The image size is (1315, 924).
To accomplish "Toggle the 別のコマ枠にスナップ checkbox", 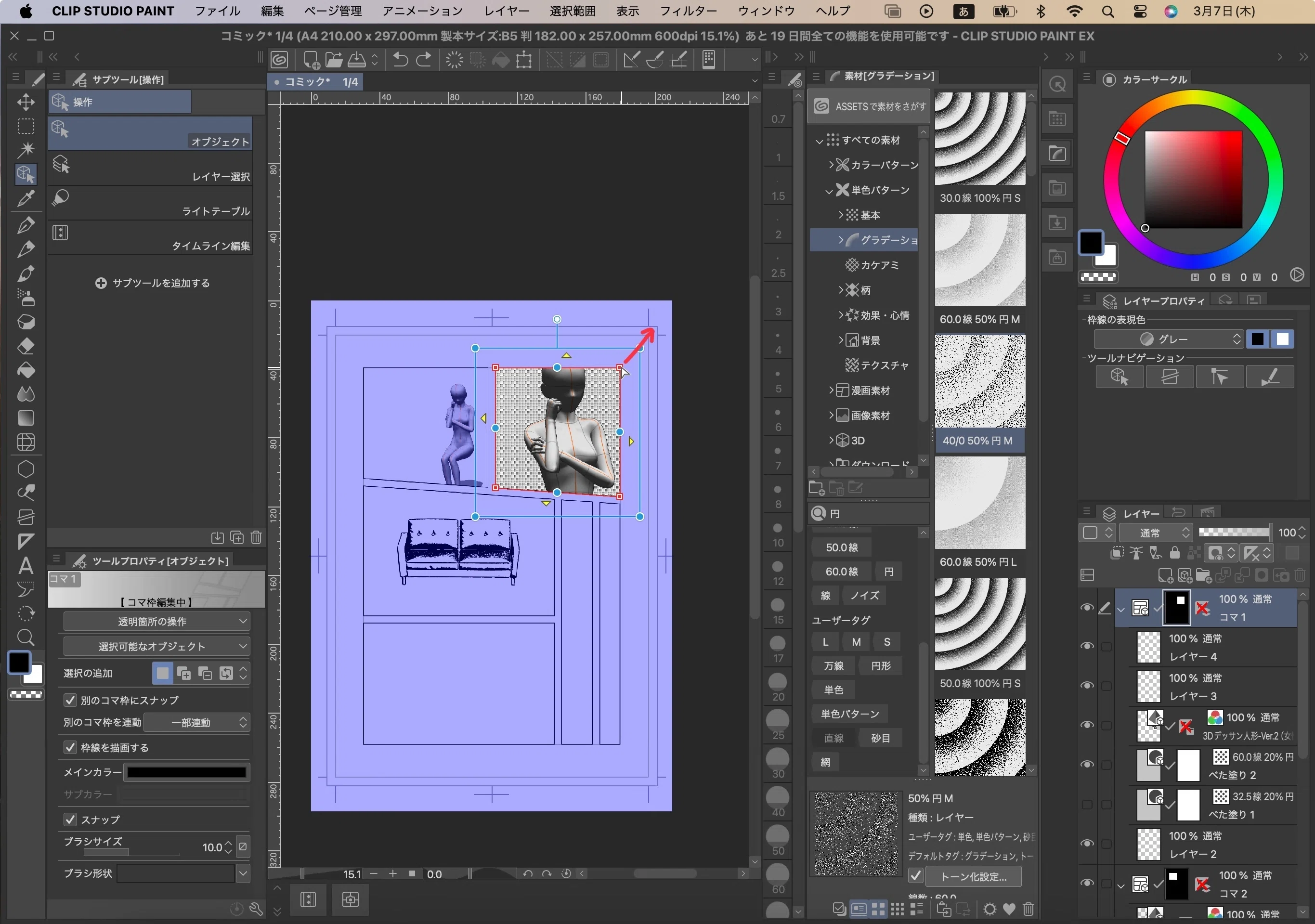I will [x=70, y=700].
